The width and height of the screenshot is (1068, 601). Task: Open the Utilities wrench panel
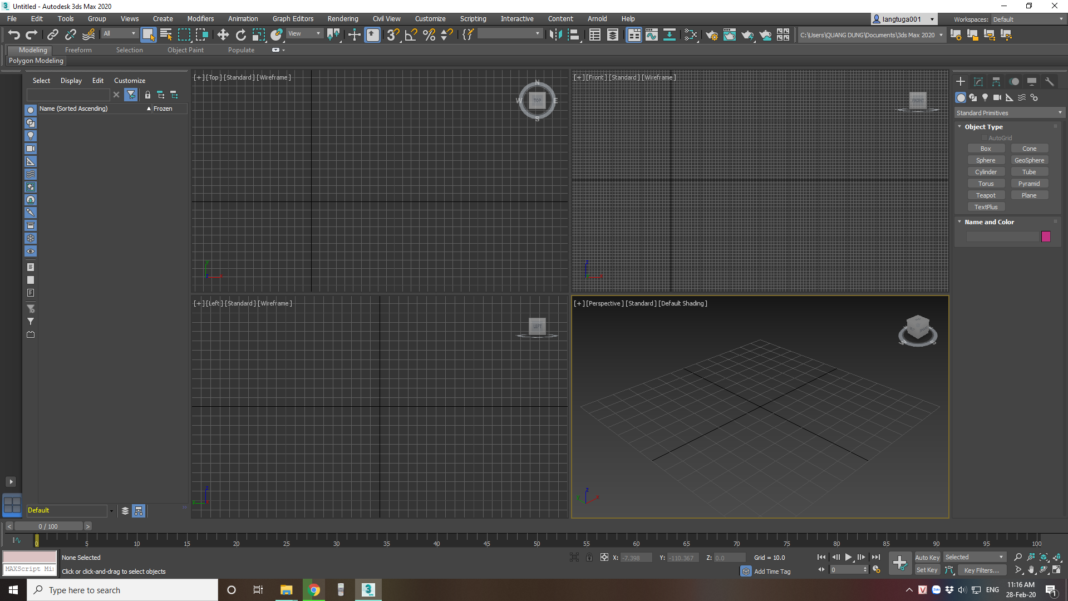1050,81
